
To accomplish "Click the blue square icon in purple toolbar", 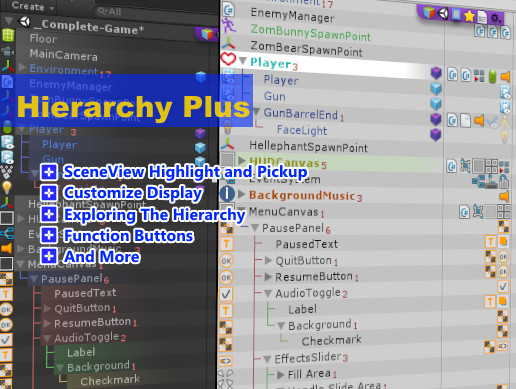I will click(x=456, y=15).
